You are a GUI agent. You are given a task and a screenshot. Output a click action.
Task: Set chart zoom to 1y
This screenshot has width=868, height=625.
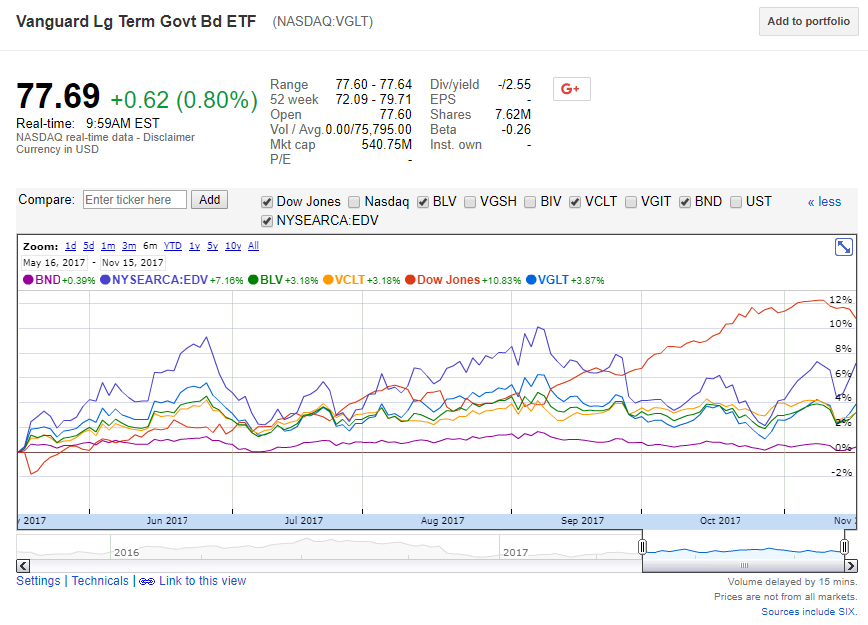[x=194, y=246]
